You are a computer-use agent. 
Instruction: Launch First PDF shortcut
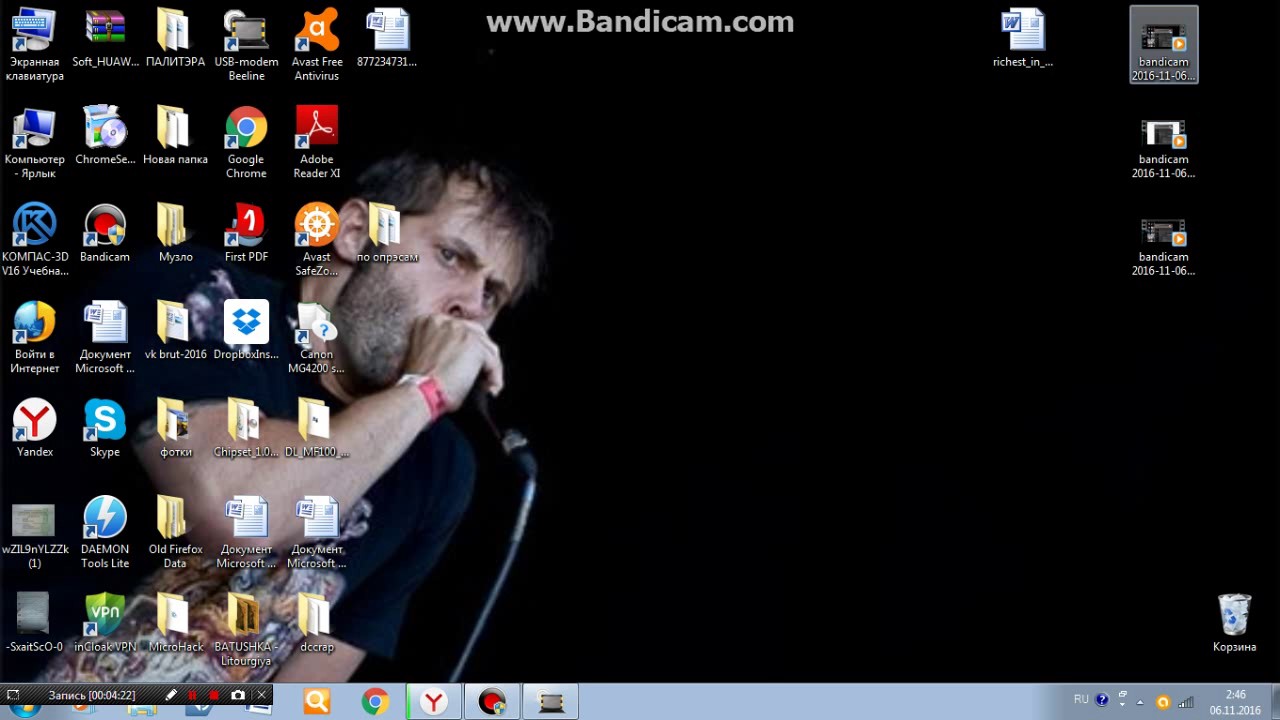tap(246, 235)
